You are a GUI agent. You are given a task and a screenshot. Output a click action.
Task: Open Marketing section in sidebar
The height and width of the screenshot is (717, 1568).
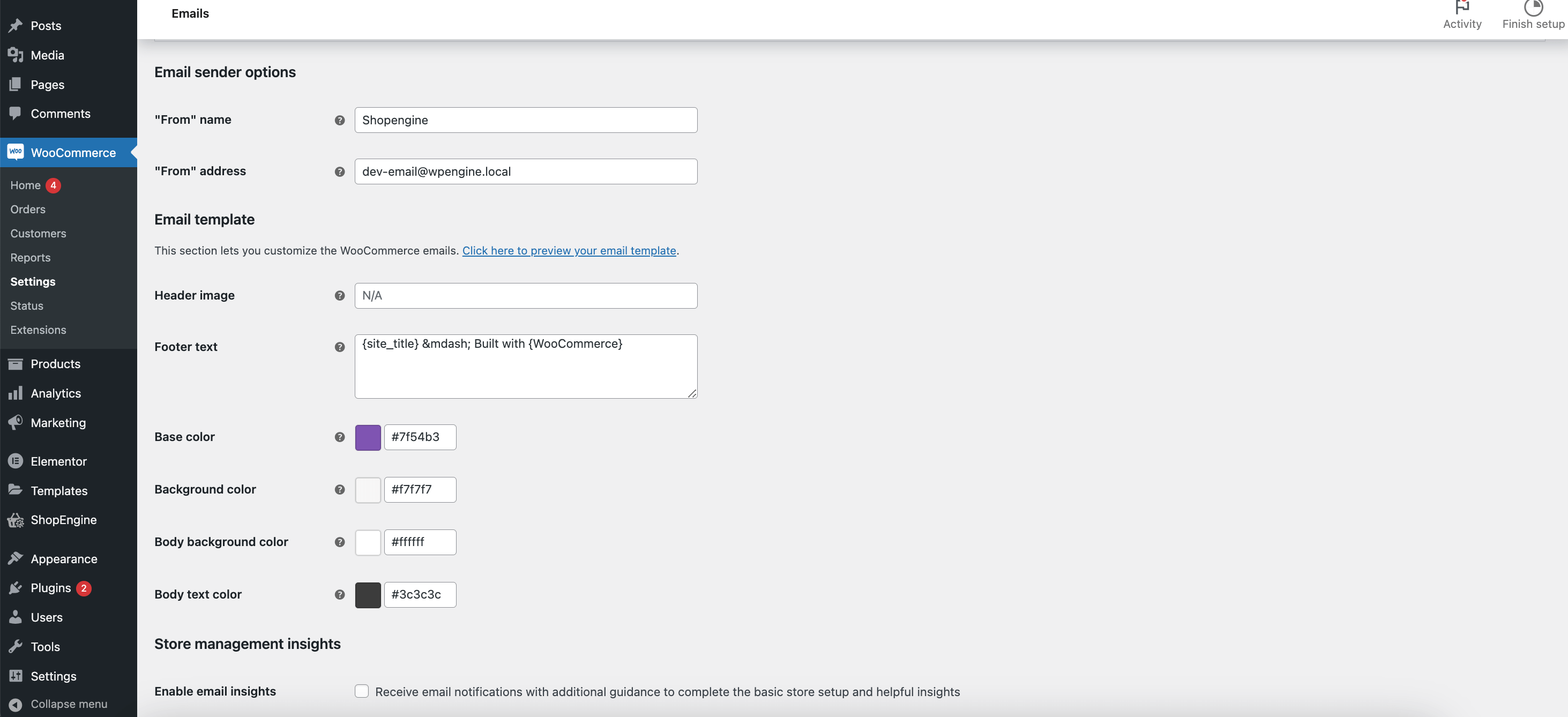tap(58, 422)
